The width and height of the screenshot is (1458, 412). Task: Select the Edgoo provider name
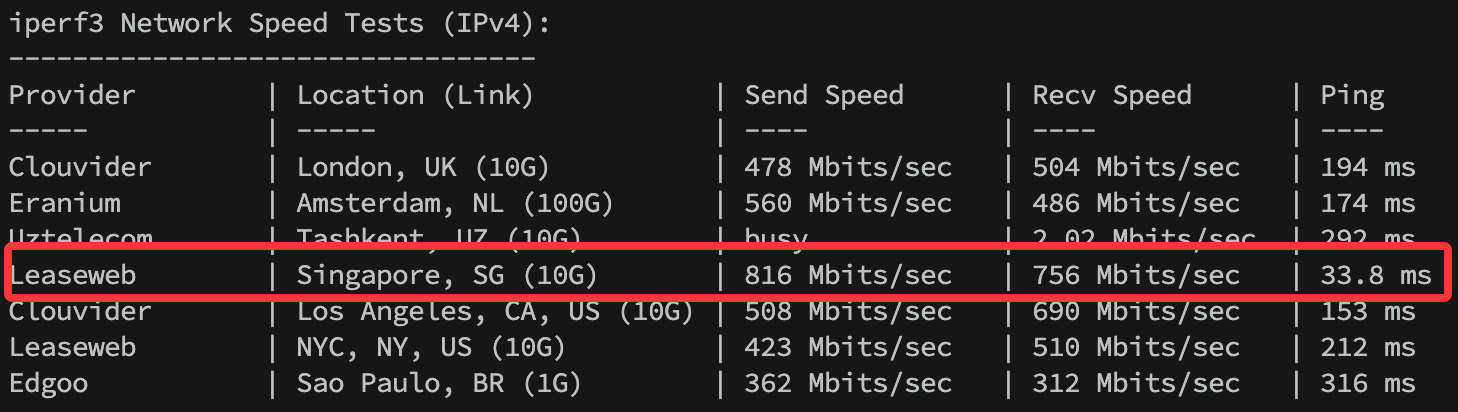(x=50, y=383)
